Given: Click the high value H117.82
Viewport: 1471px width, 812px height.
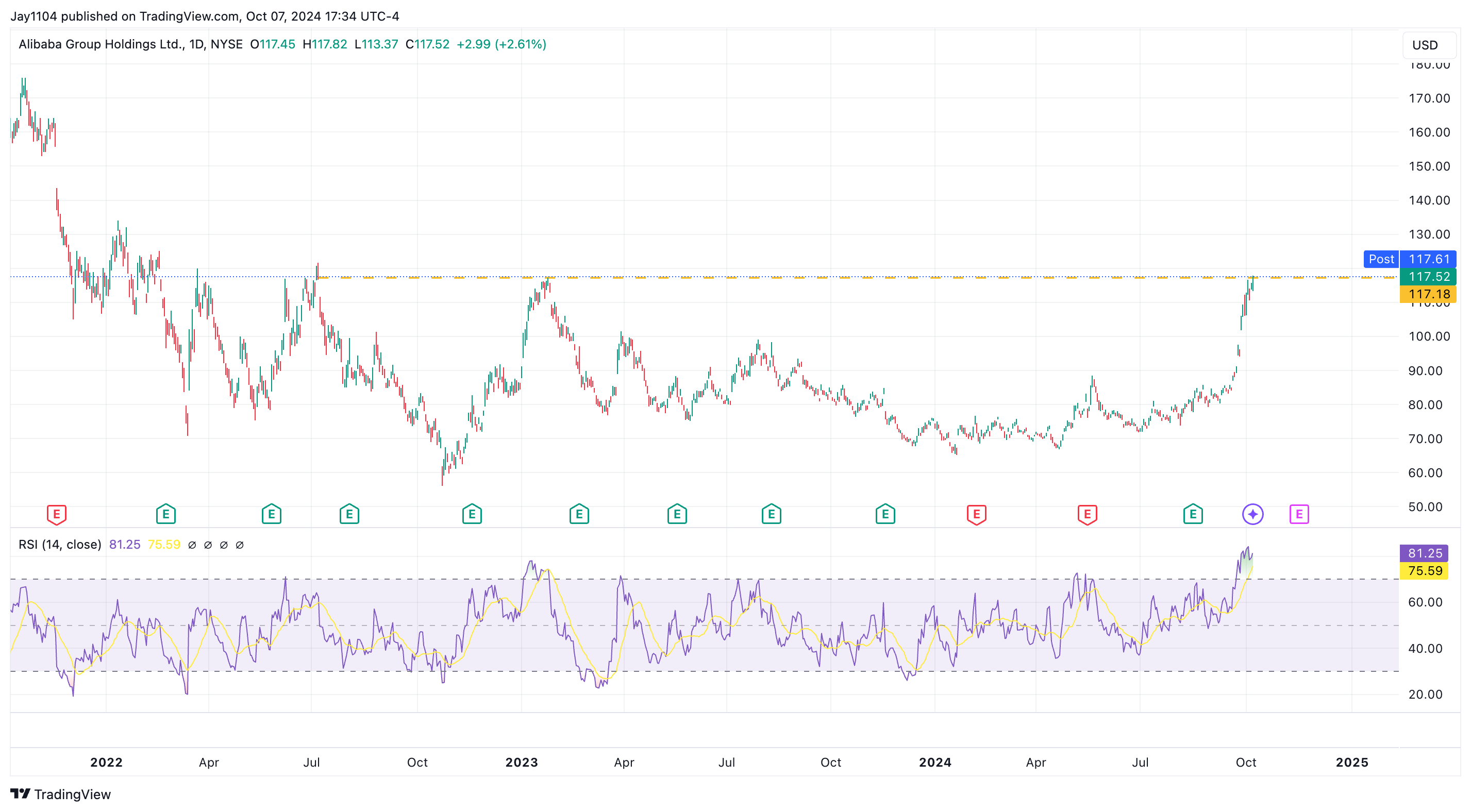Looking at the screenshot, I should pyautogui.click(x=324, y=44).
